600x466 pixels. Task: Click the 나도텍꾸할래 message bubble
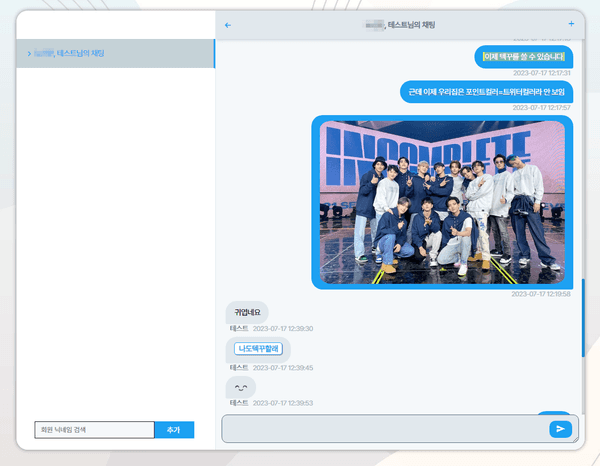point(259,349)
